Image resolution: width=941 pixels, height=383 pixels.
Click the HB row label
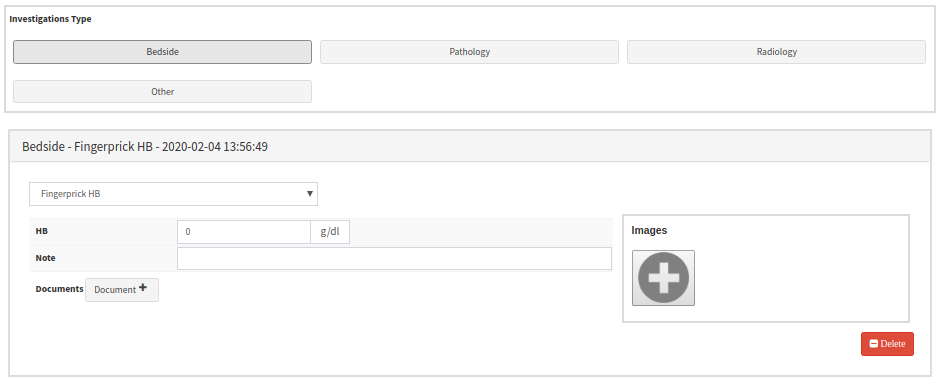41,231
